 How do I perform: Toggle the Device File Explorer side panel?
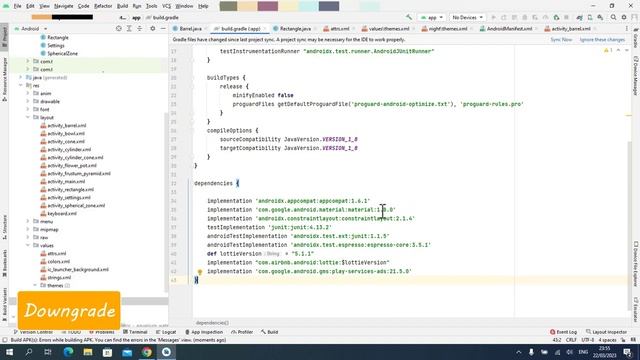point(636,264)
